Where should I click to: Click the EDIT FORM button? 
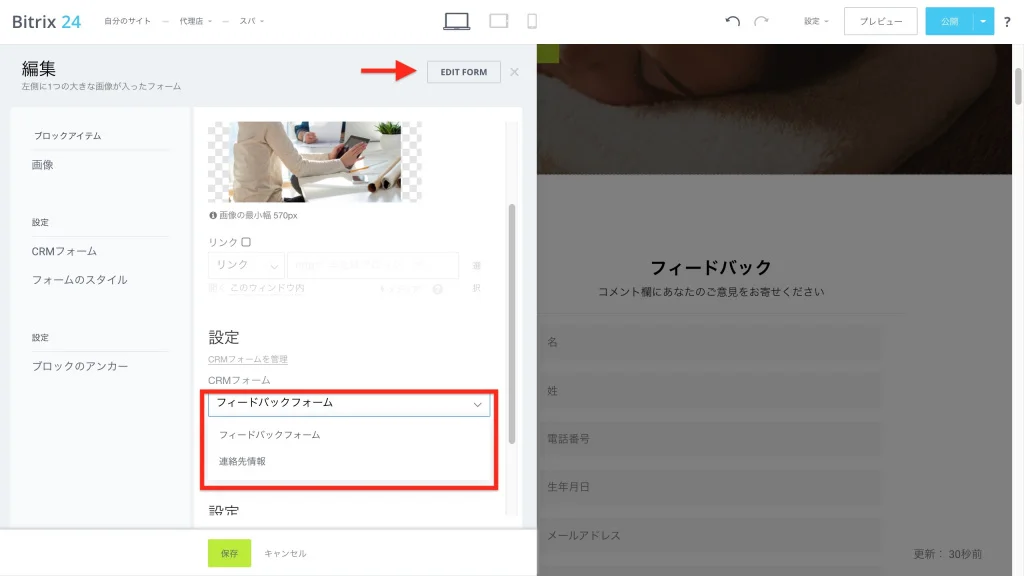click(464, 72)
